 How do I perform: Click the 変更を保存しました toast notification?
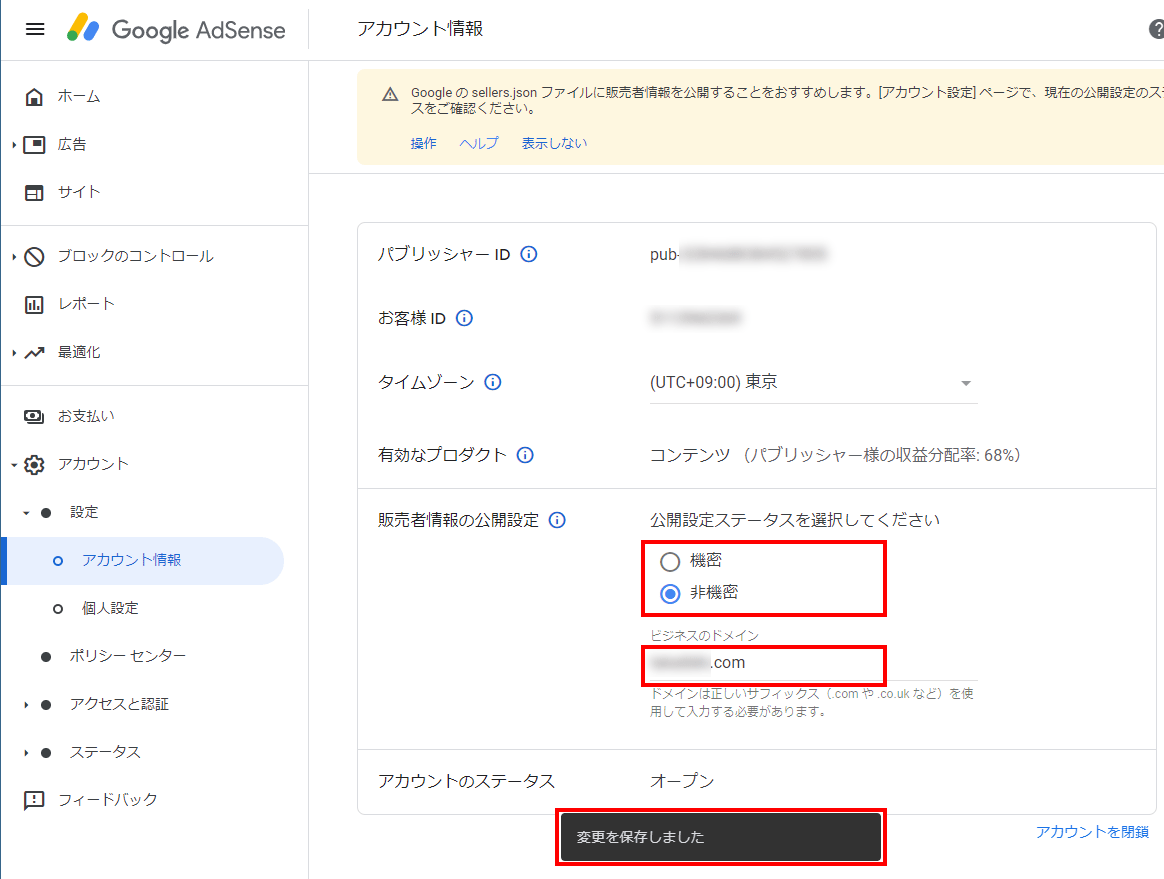[720, 837]
